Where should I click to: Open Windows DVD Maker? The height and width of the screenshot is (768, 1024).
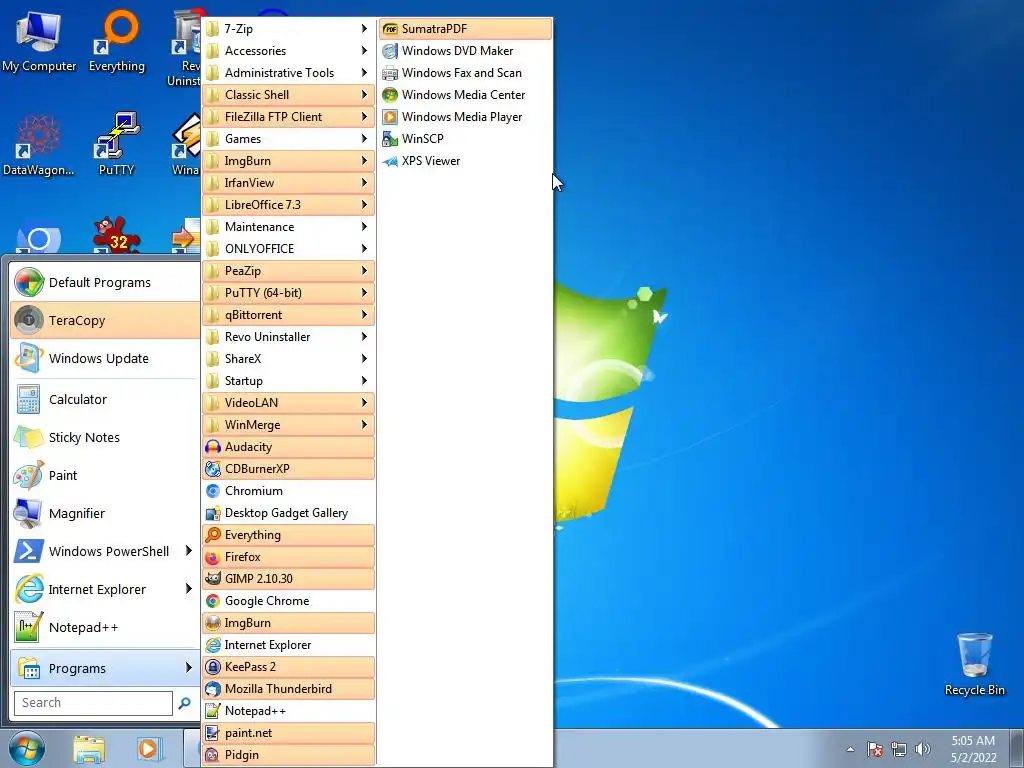tap(465, 51)
